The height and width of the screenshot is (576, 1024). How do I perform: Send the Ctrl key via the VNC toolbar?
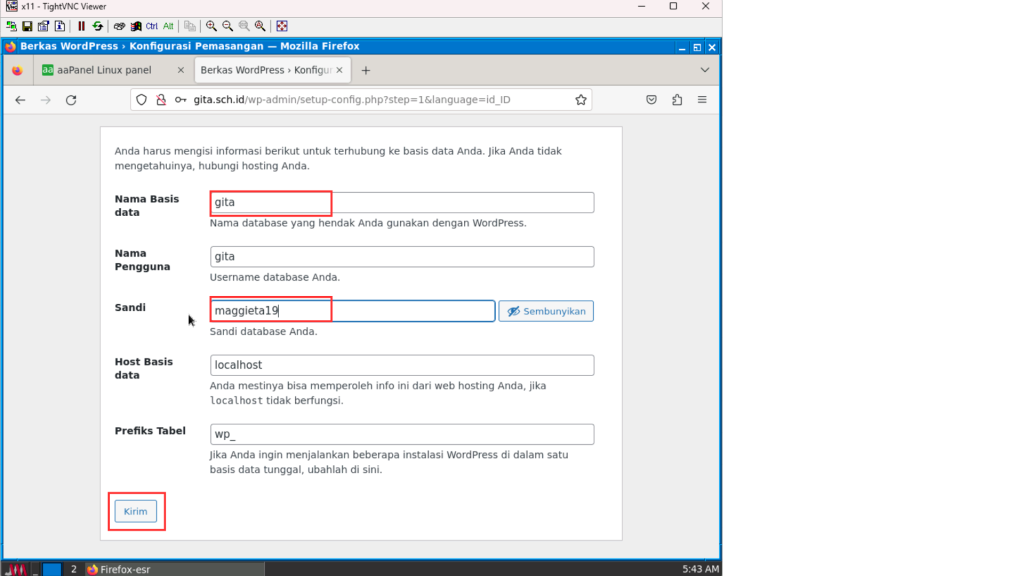point(152,26)
